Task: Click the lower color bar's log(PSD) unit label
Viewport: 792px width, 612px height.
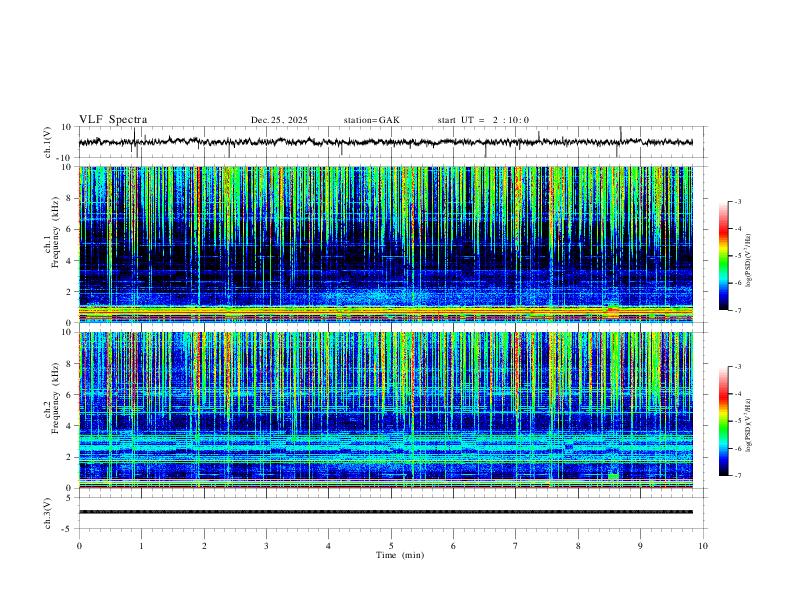Action: point(749,425)
